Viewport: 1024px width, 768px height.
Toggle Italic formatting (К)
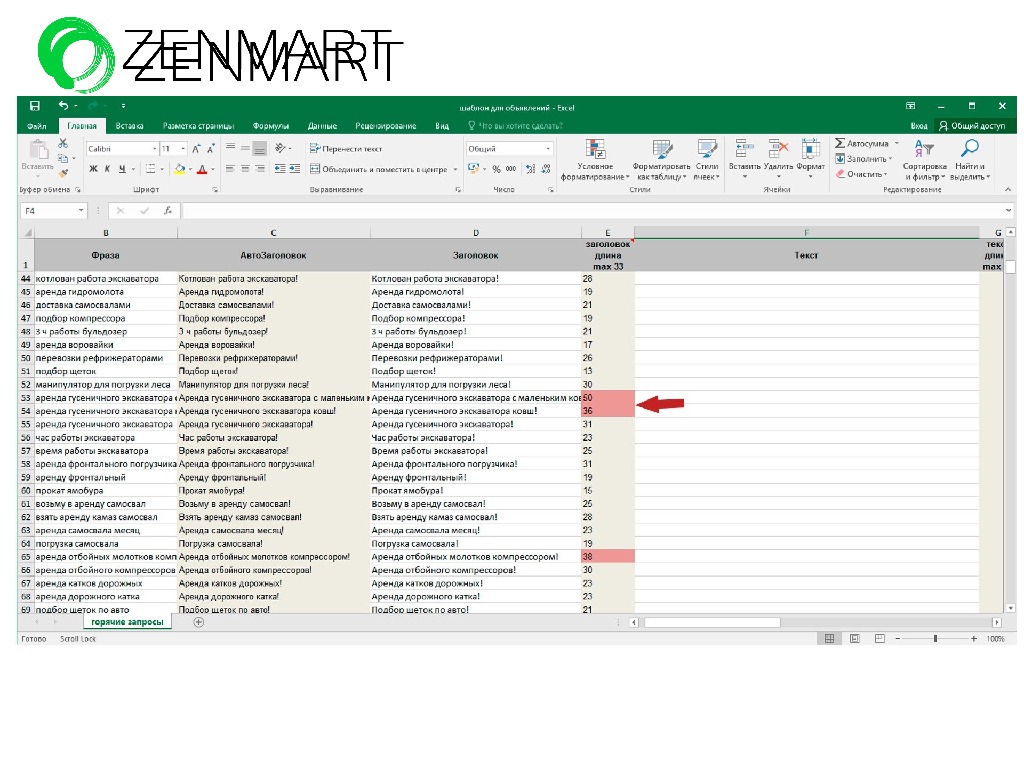108,169
